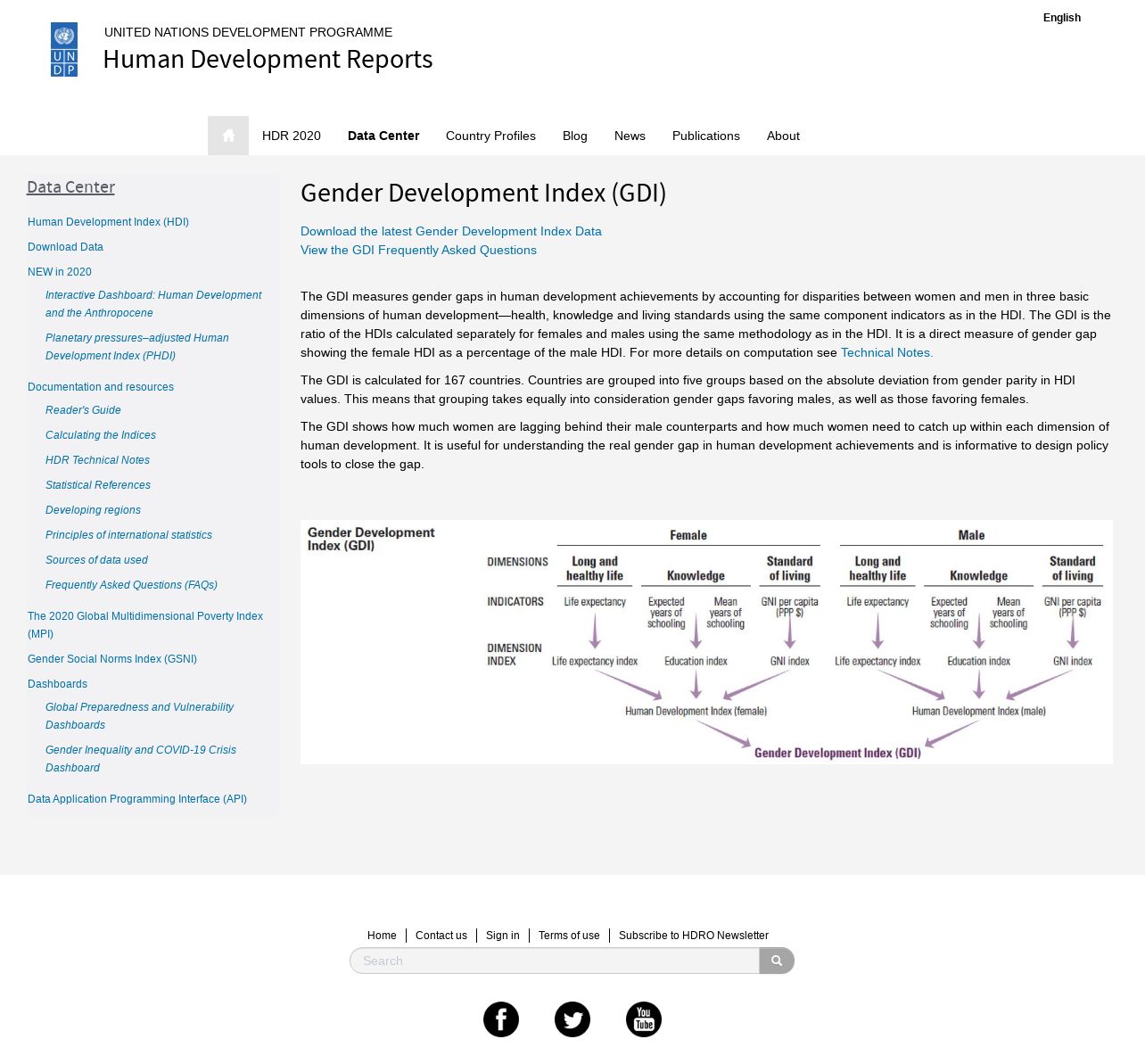Screen dimensions: 1145x1064
Task: Open the Terms of use footer link
Action: pos(569,936)
